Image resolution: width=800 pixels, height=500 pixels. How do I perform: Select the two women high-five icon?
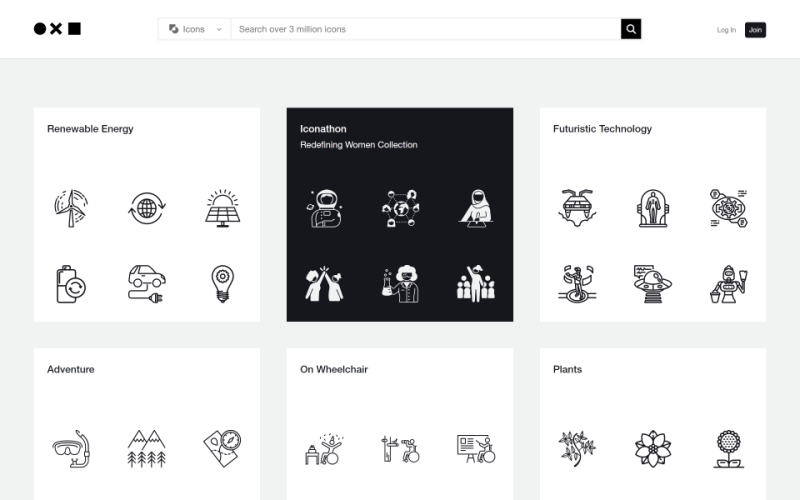(324, 284)
